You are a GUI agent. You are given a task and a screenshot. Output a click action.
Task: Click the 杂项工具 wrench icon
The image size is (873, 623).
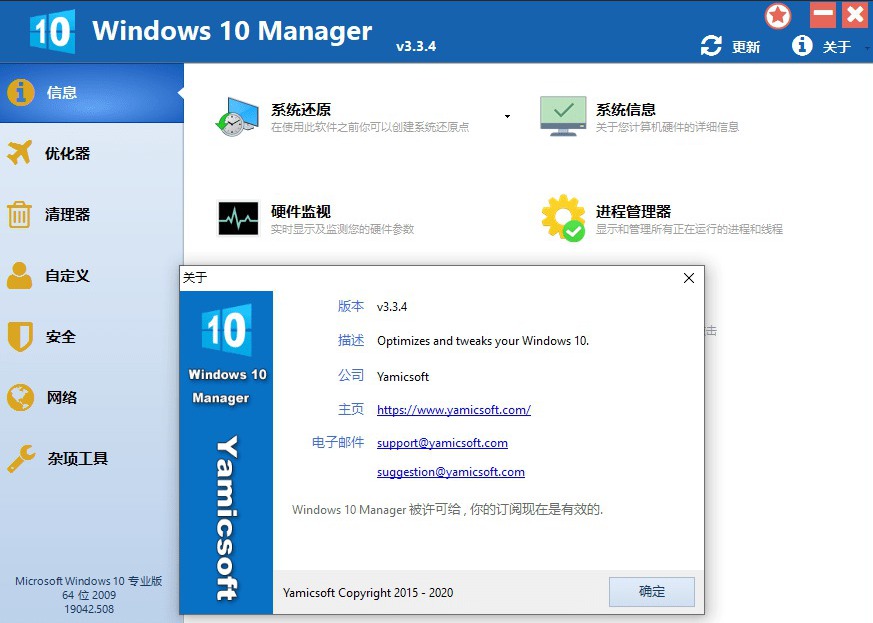click(x=21, y=458)
